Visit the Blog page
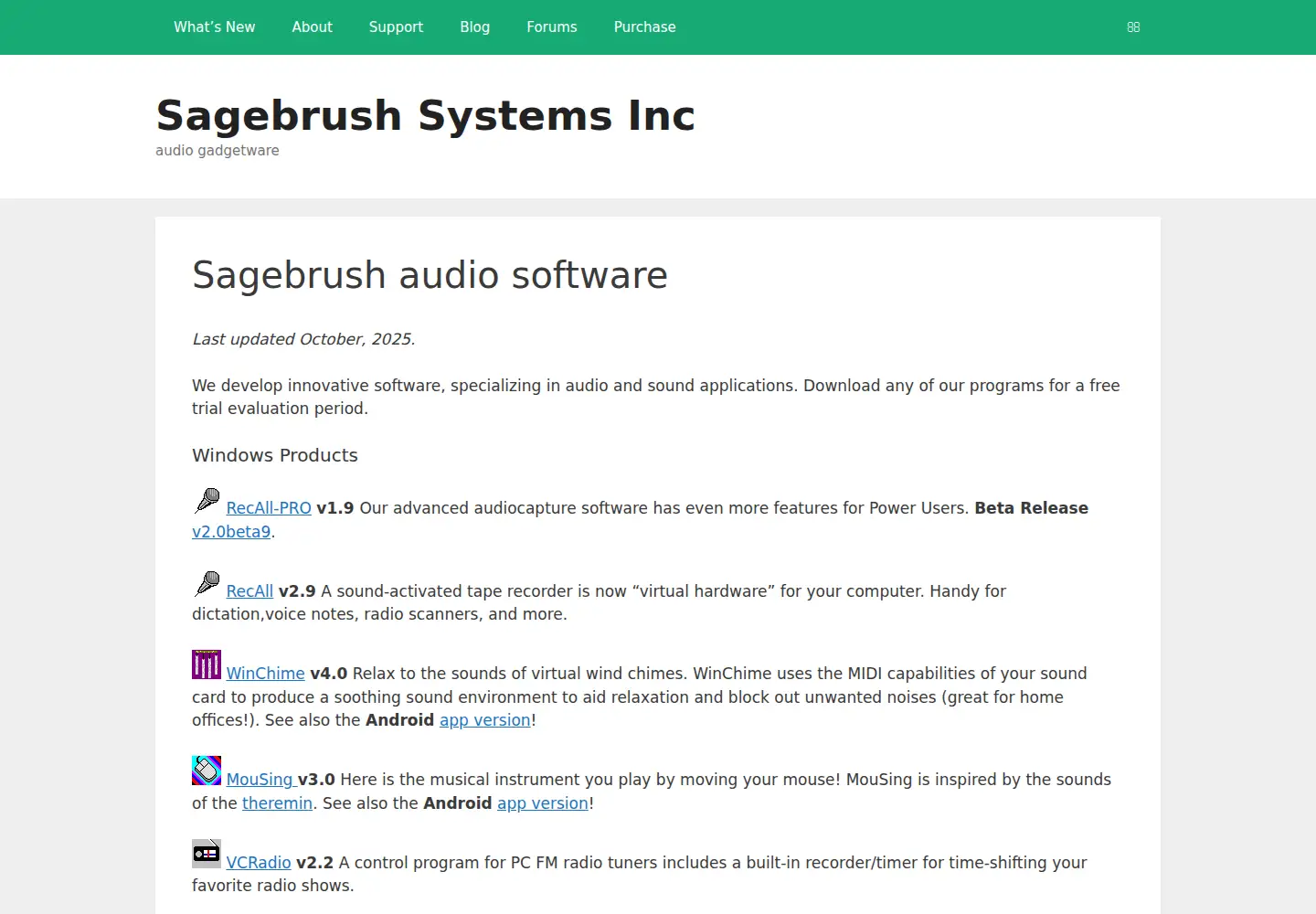 coord(474,27)
